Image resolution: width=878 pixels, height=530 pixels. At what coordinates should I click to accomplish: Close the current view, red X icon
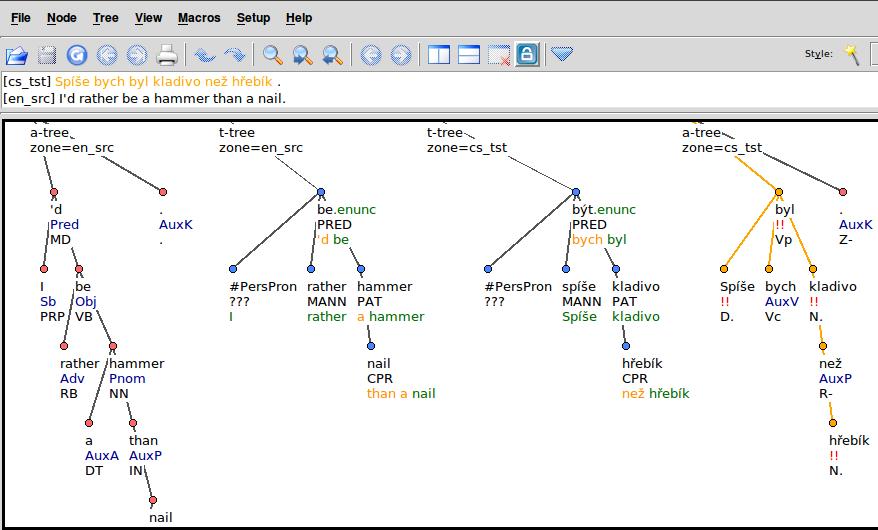tap(498, 55)
